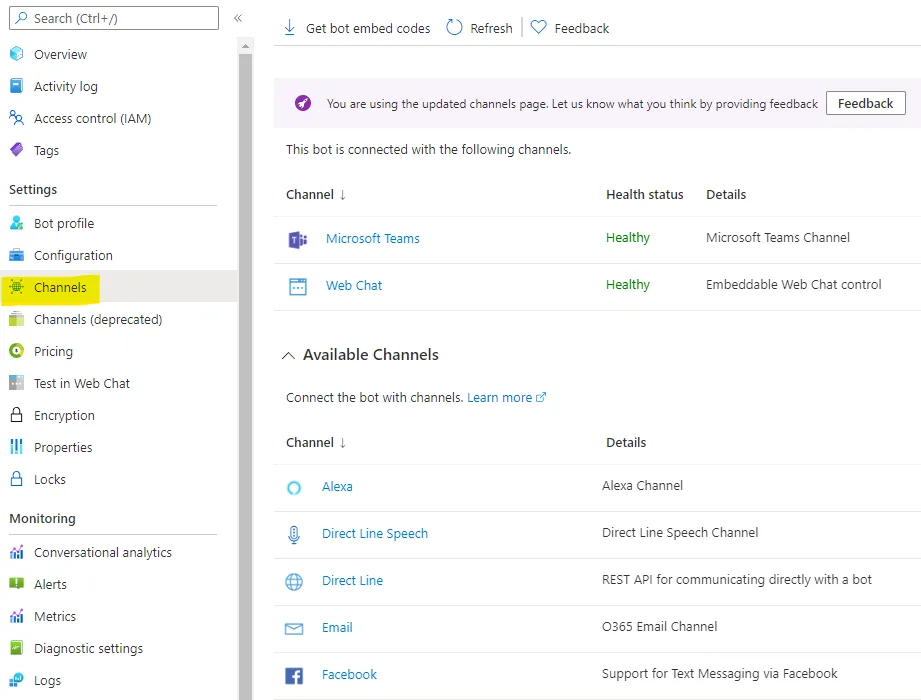Viewport: 921px width, 700px height.
Task: Click the Alexa ring icon
Action: pos(294,487)
